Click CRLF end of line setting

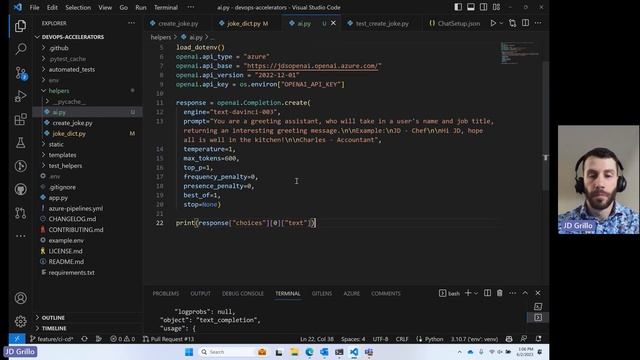tap(402, 339)
